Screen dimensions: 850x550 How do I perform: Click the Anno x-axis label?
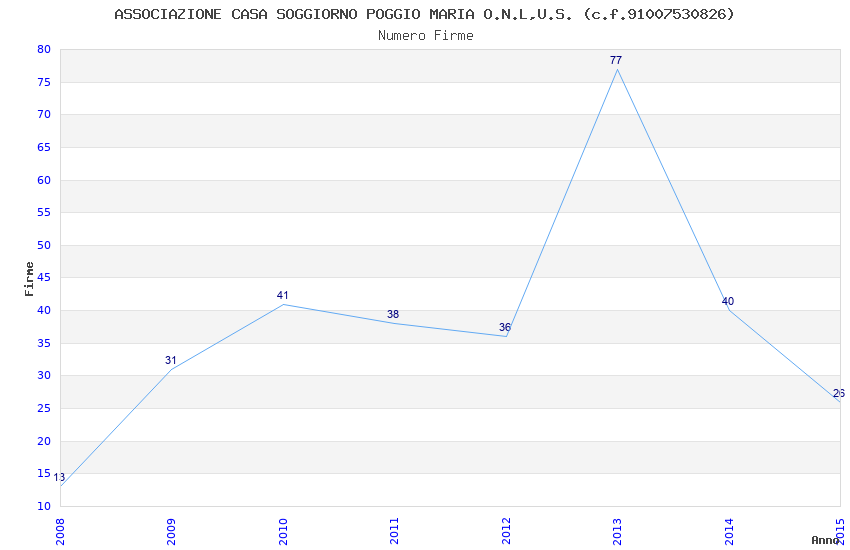click(x=825, y=540)
